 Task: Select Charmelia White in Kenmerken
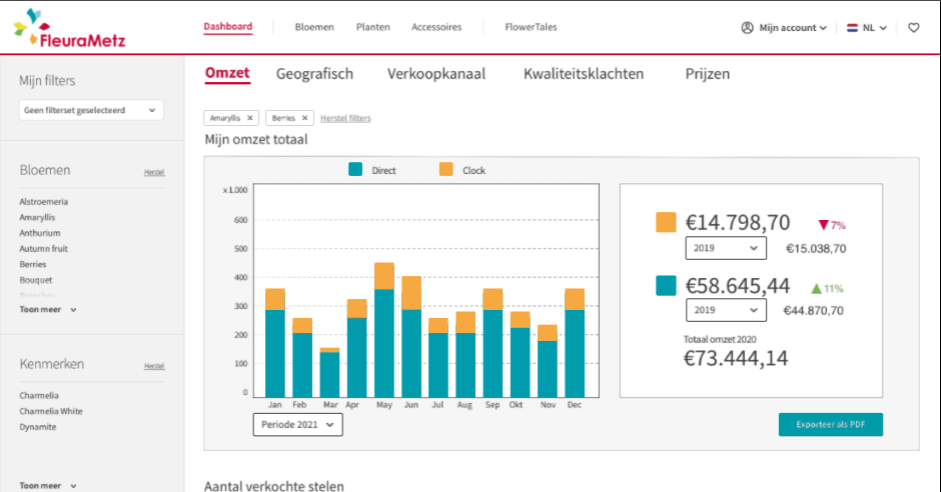[51, 411]
